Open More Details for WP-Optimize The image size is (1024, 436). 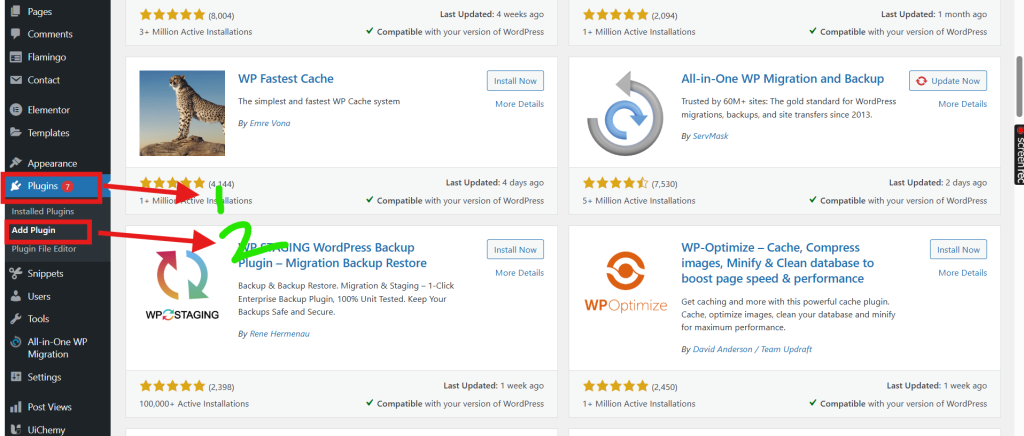click(x=963, y=273)
